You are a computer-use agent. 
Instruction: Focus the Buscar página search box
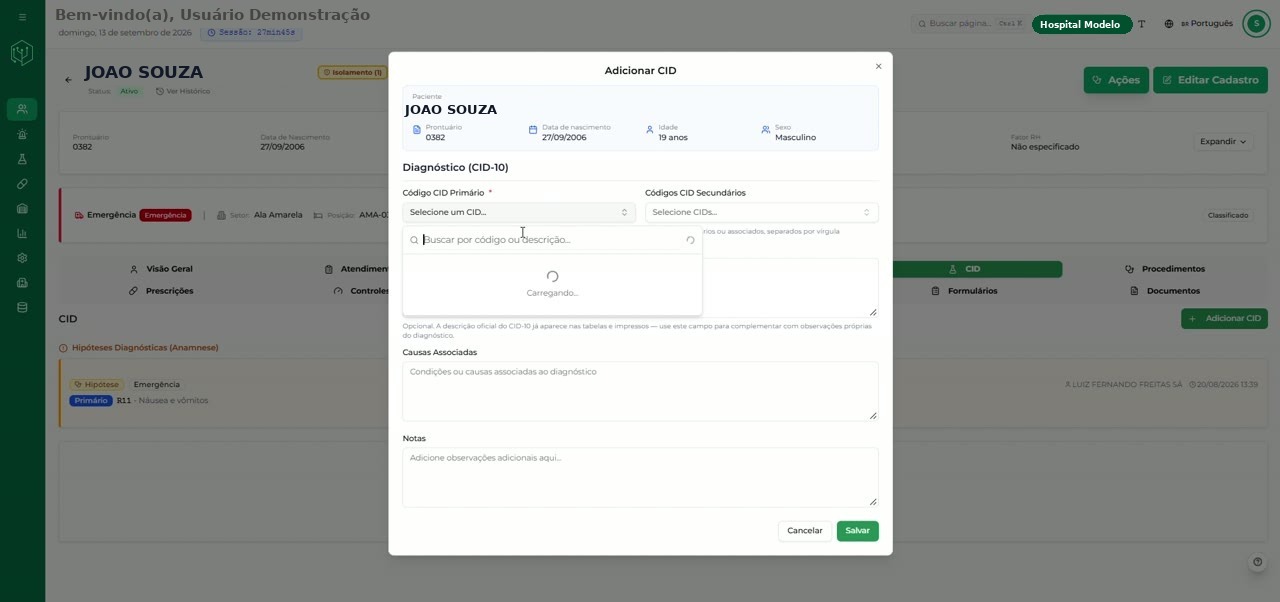[x=969, y=23]
